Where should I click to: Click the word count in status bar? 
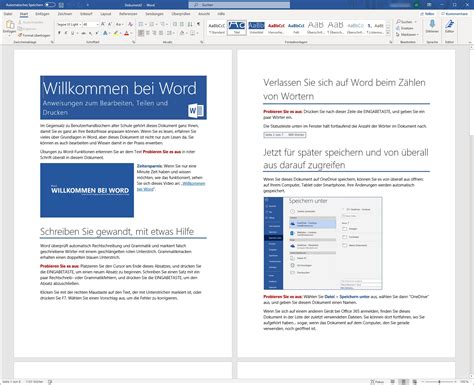coord(34,382)
